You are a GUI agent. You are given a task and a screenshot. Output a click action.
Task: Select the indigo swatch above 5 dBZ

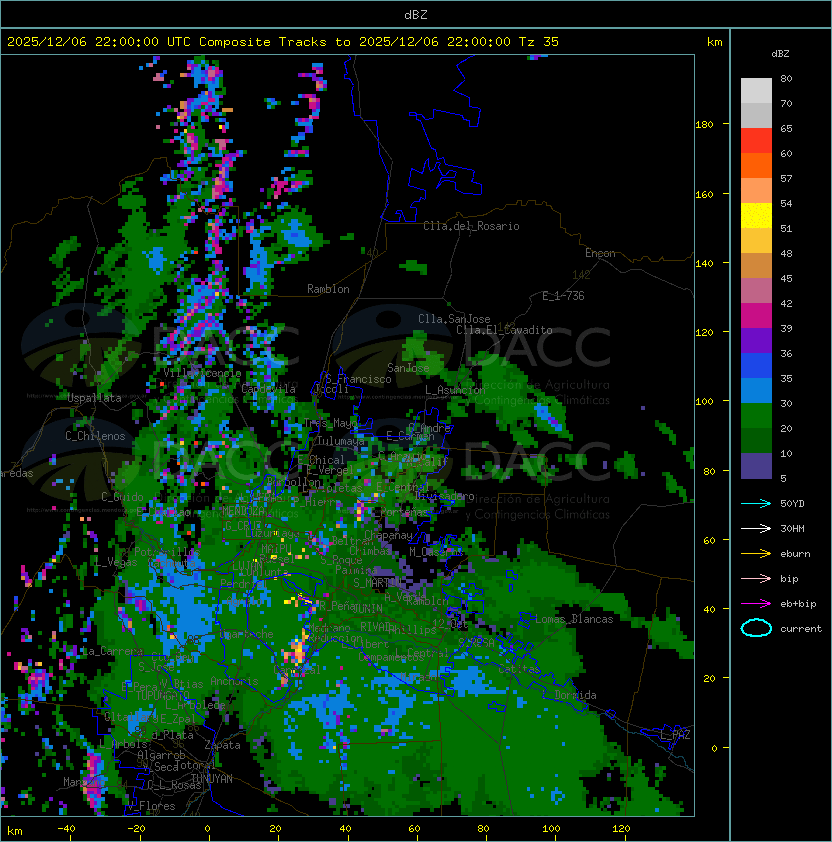click(x=756, y=466)
